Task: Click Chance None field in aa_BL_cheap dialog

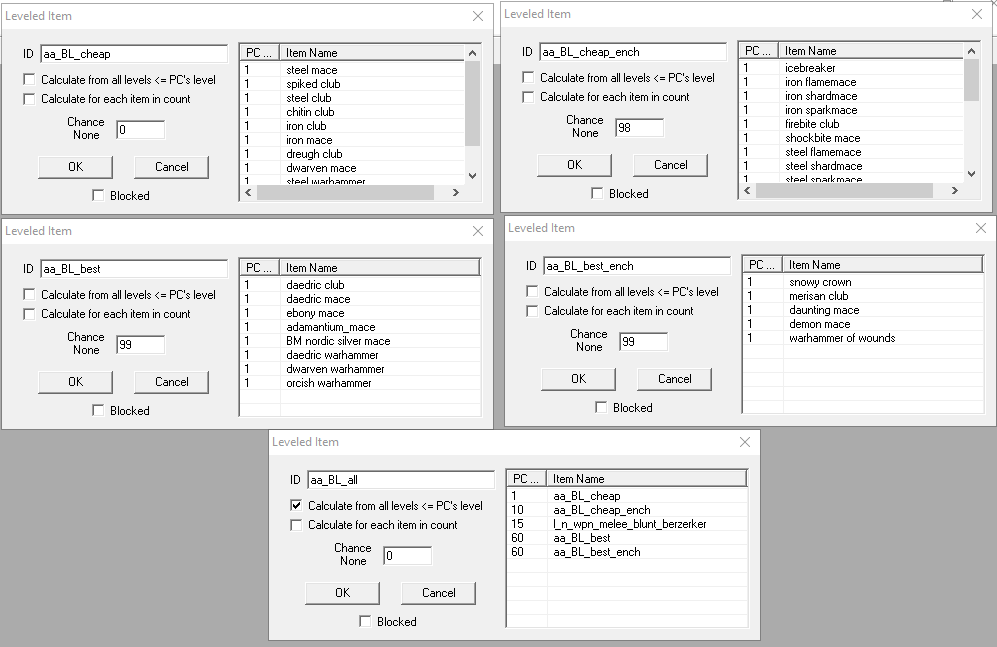Action: click(x=141, y=129)
